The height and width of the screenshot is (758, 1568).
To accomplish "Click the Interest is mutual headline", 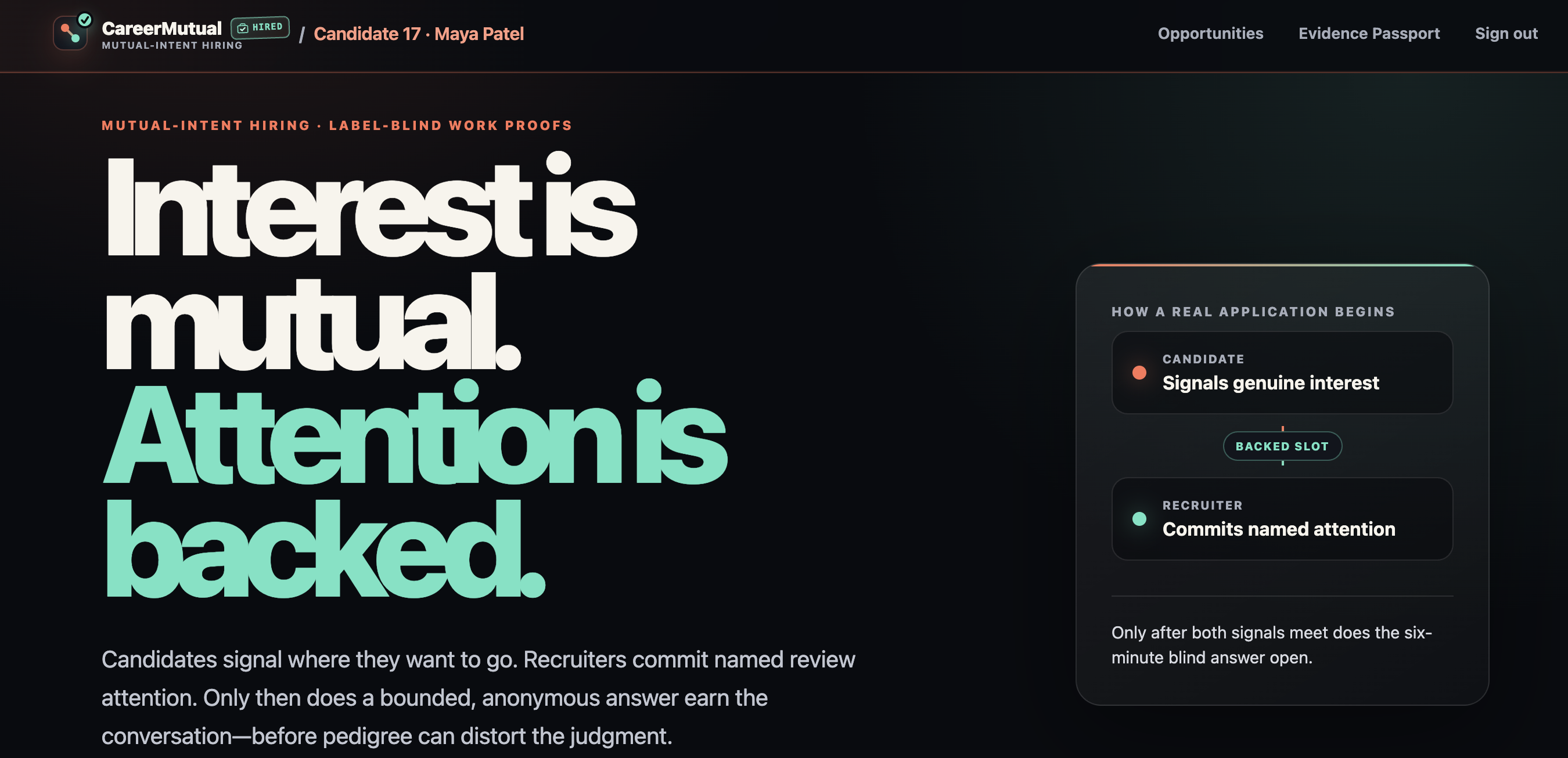I will click(370, 262).
